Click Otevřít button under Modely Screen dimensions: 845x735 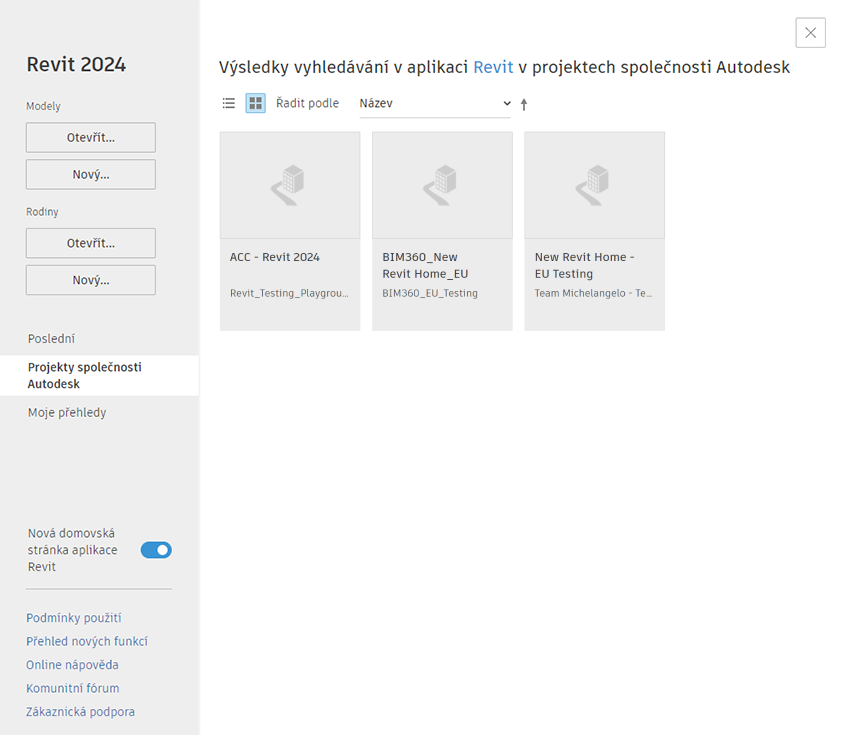click(x=91, y=137)
